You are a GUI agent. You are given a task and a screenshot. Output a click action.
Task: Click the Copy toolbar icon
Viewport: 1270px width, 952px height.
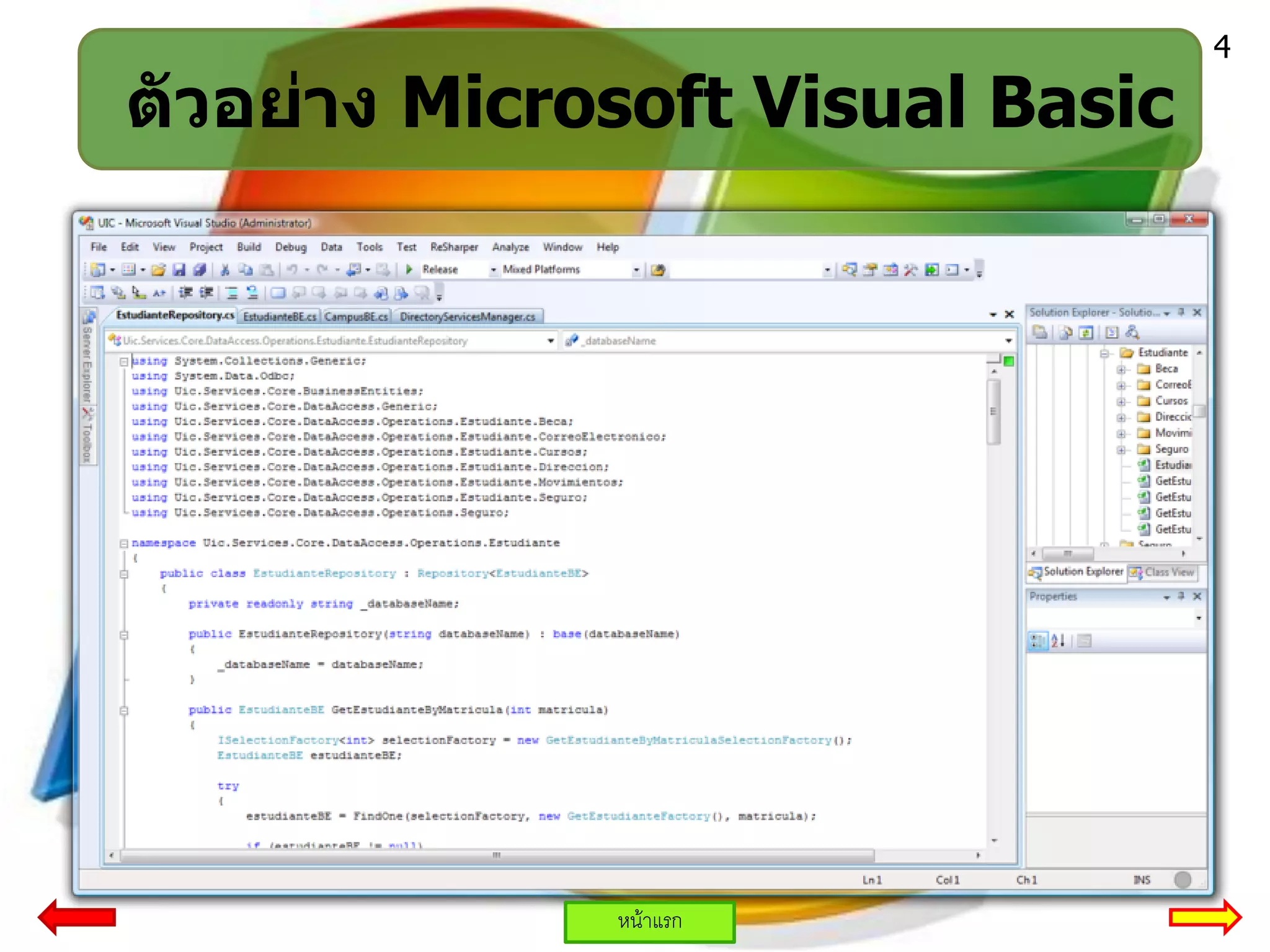(x=246, y=270)
